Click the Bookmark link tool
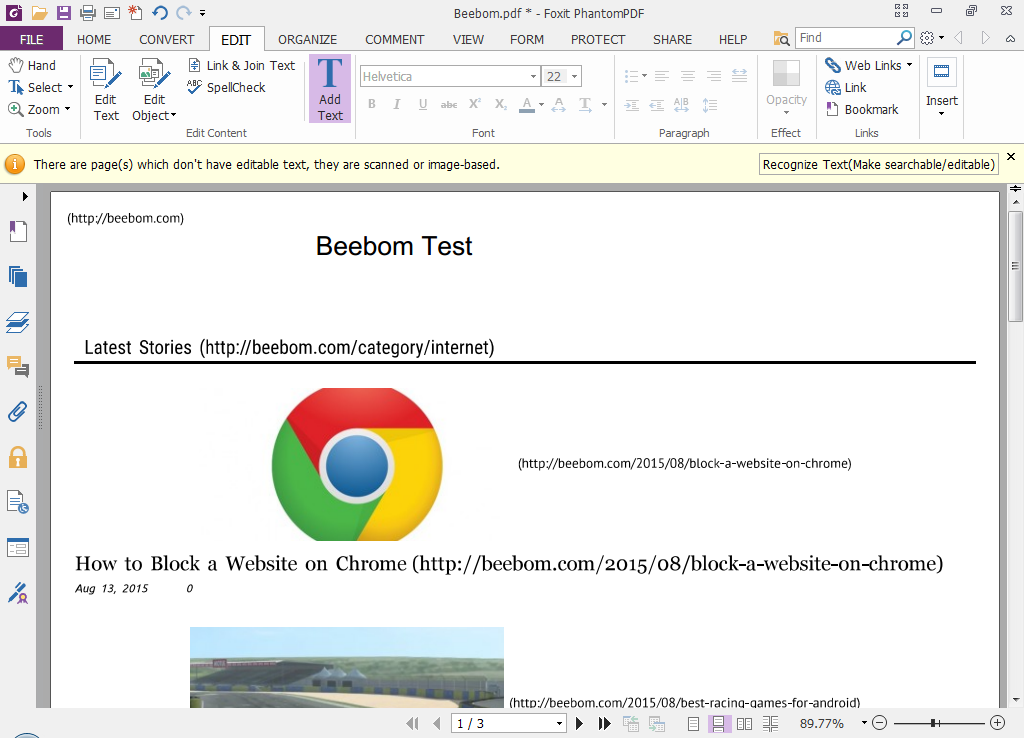The width and height of the screenshot is (1024, 738). (x=862, y=109)
